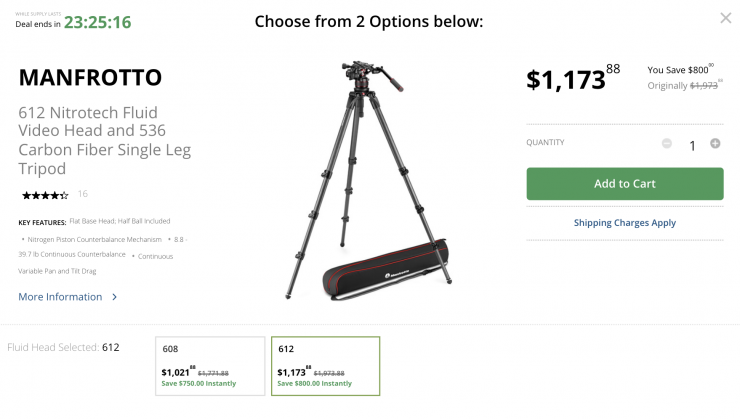Decrease quantity with the minus icon

pos(667,144)
